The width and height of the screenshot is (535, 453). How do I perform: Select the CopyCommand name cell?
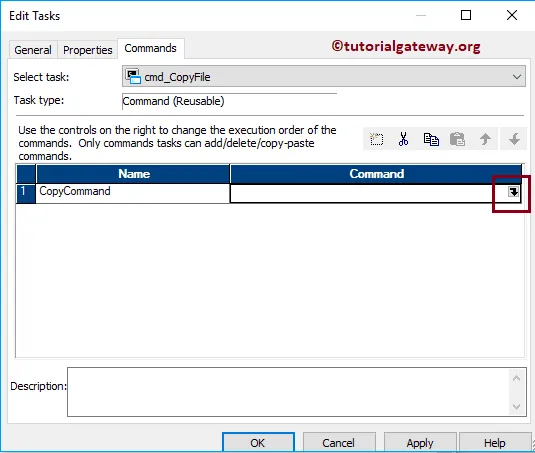click(133, 193)
